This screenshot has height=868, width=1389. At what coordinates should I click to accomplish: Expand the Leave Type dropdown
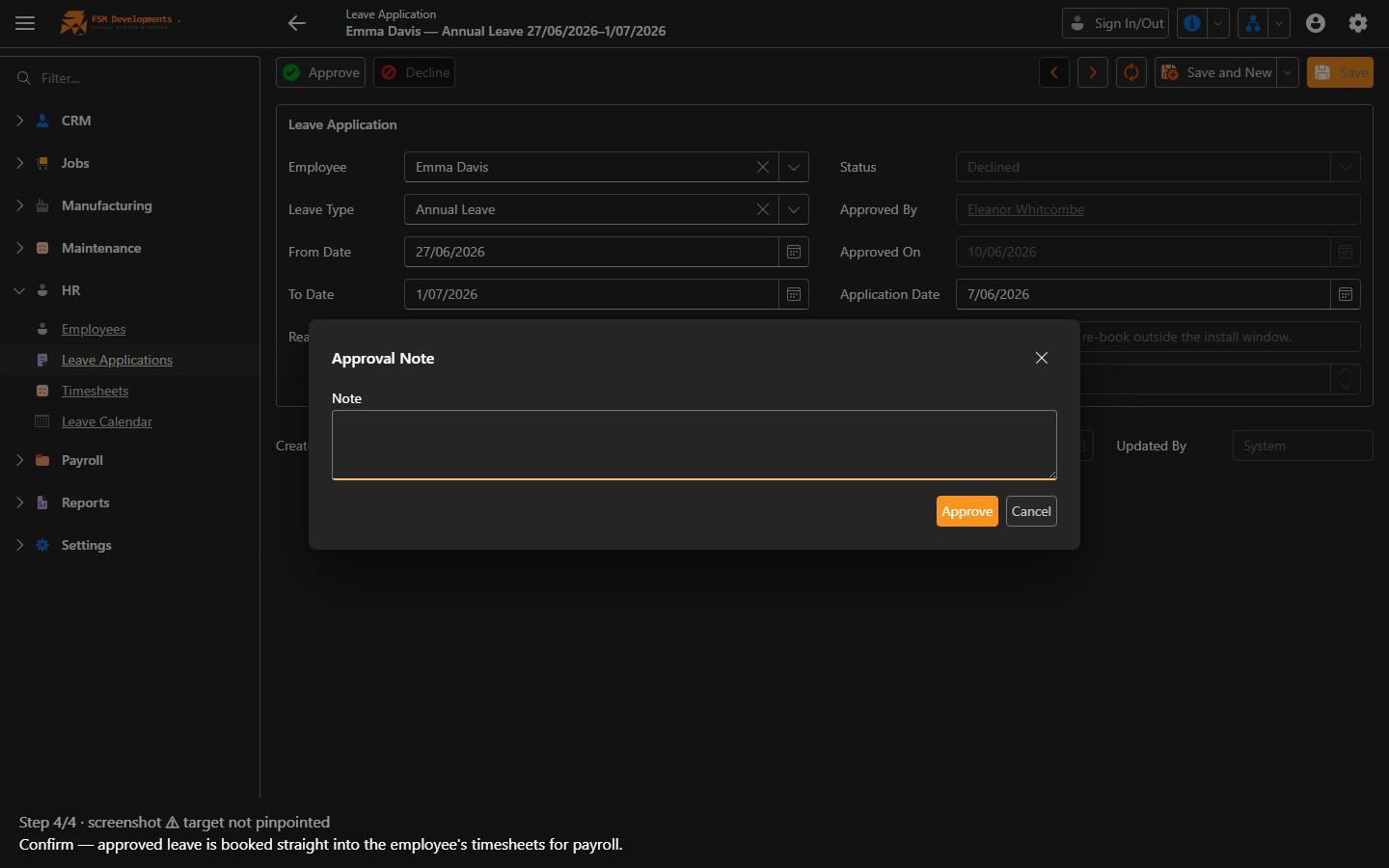(794, 209)
